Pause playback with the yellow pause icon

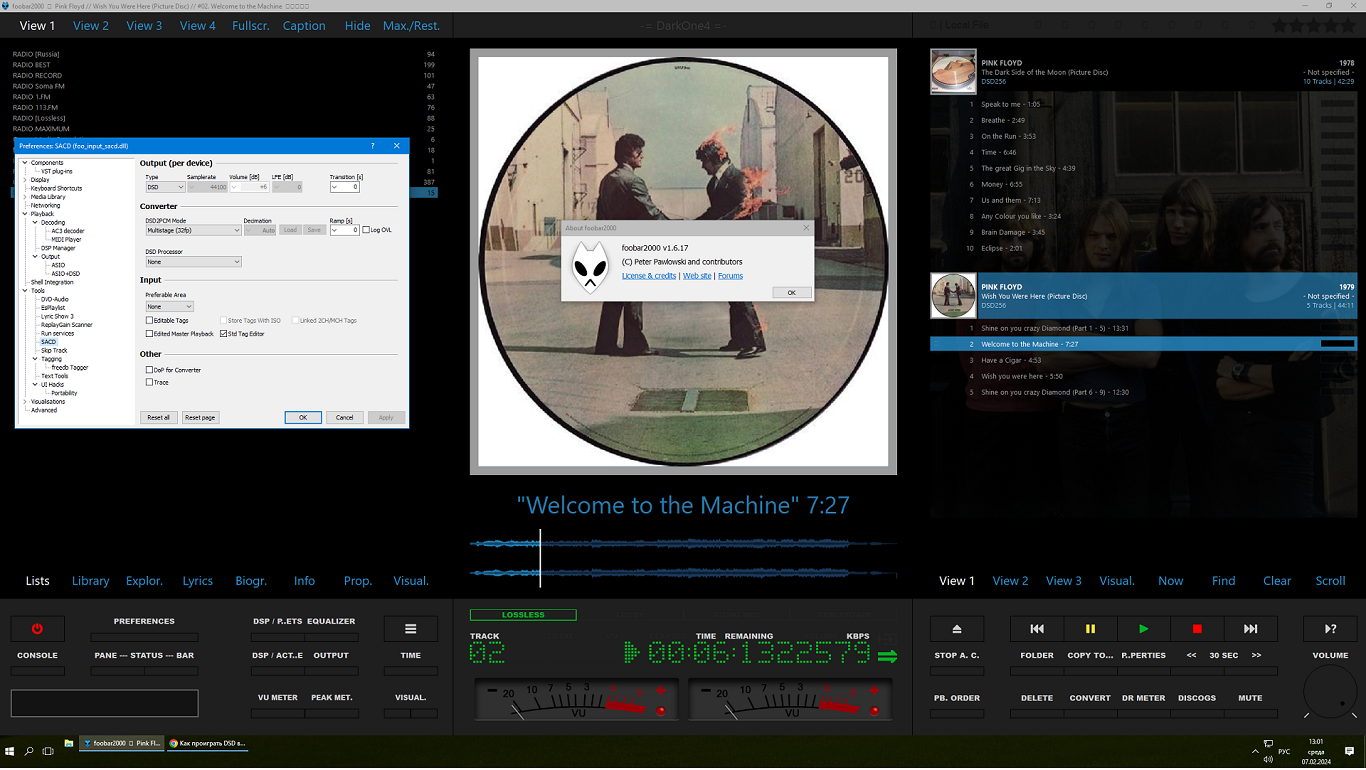click(1090, 629)
